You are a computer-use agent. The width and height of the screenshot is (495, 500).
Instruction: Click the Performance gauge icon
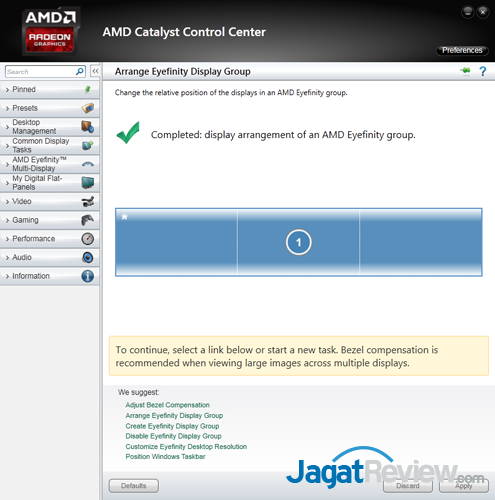(87, 239)
